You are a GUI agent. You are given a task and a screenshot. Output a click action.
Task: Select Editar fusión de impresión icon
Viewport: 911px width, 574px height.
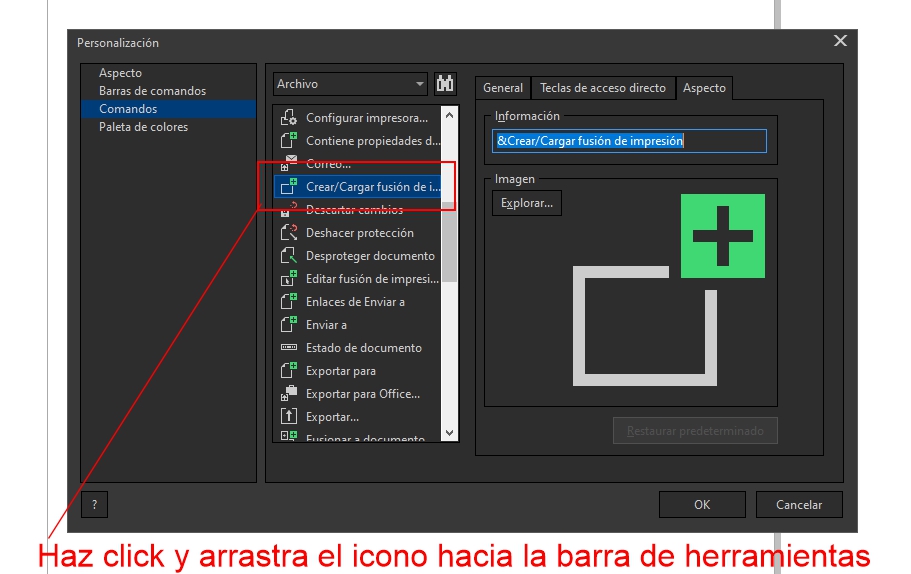[289, 279]
